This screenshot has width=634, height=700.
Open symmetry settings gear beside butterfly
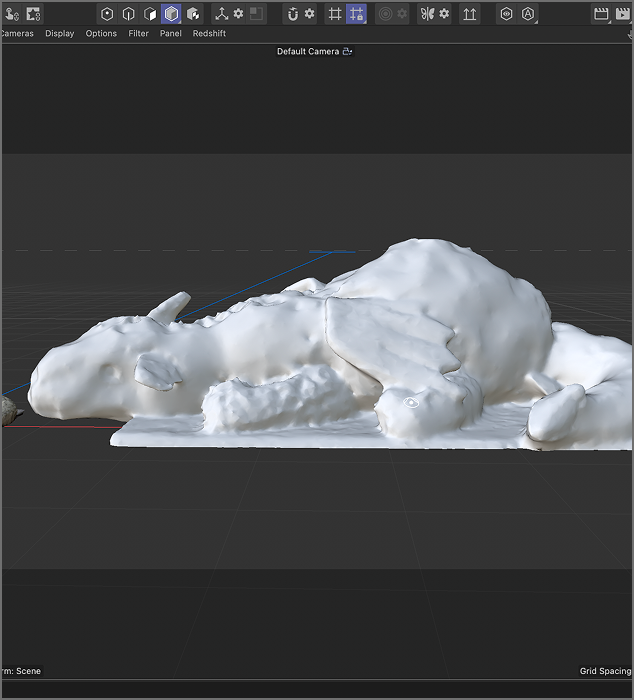[x=444, y=13]
